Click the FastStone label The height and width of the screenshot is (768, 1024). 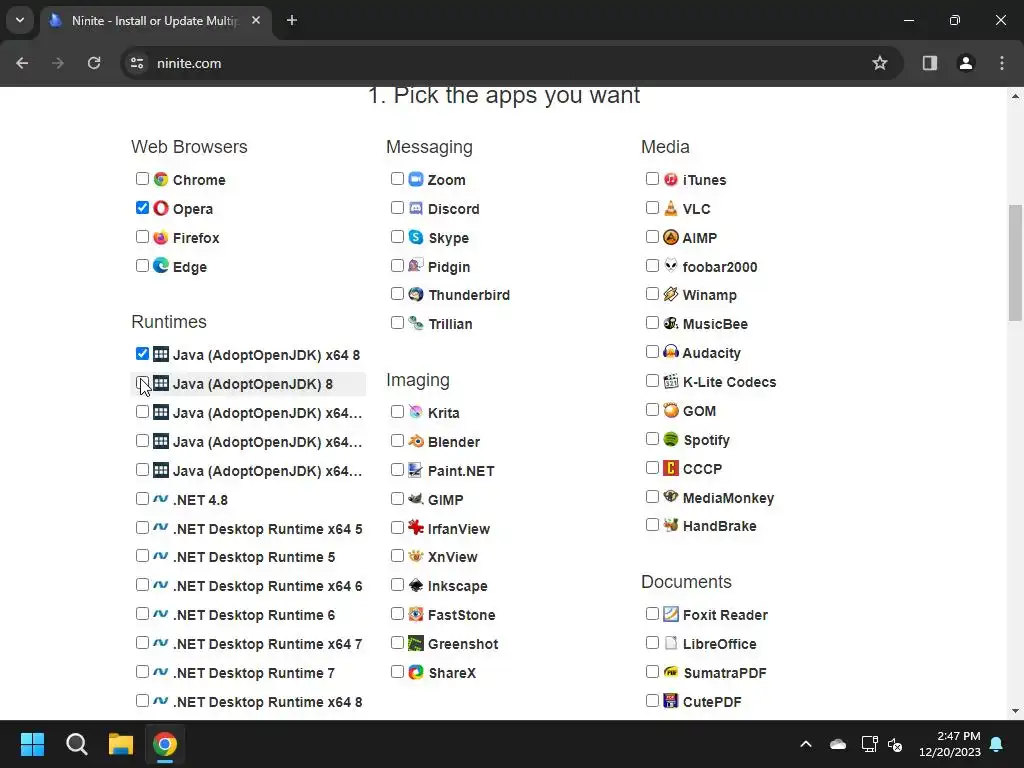(x=461, y=615)
